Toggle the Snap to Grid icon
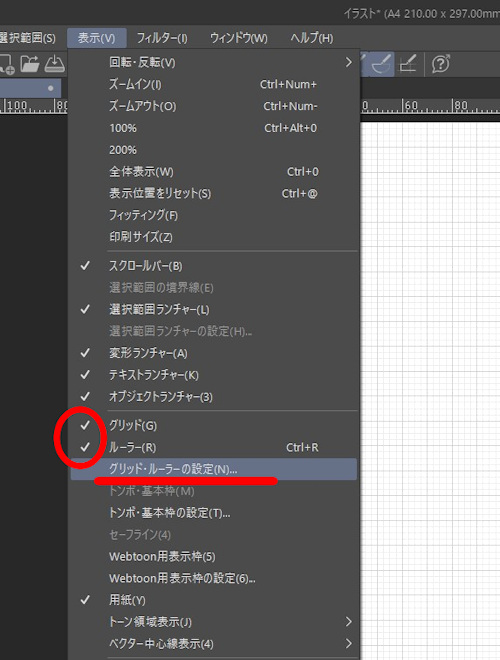The width and height of the screenshot is (500, 660). coord(407,64)
